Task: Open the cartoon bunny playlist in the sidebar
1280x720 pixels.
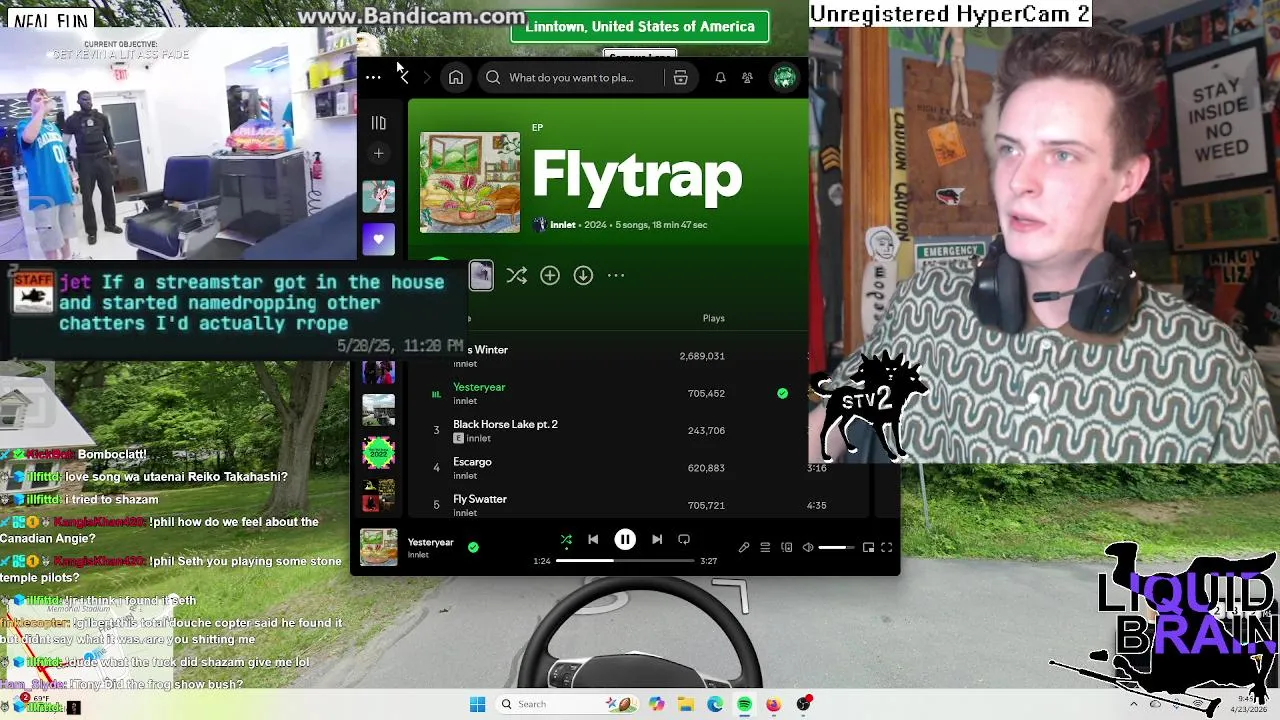Action: [378, 196]
